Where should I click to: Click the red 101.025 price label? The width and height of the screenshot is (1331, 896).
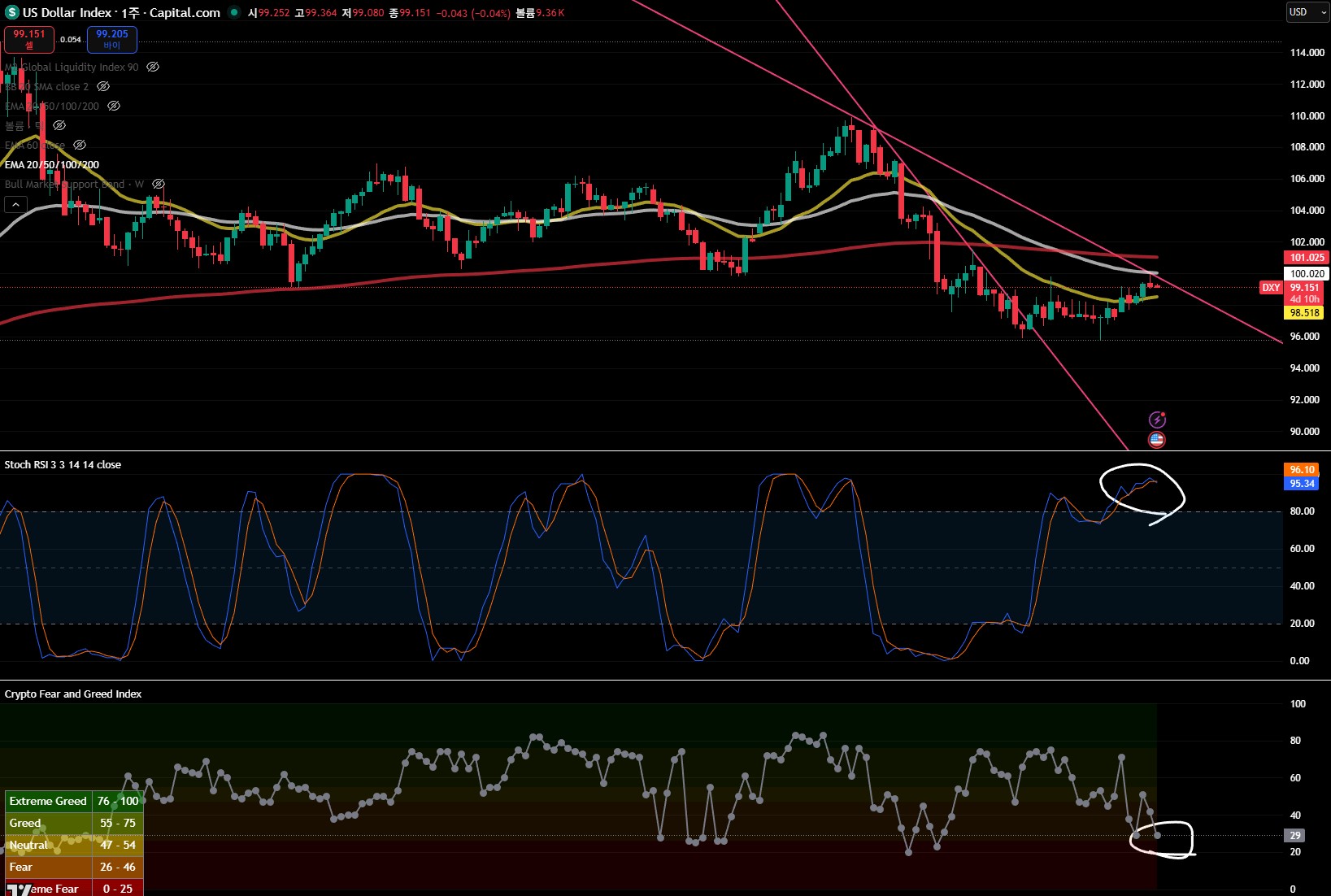click(1307, 257)
